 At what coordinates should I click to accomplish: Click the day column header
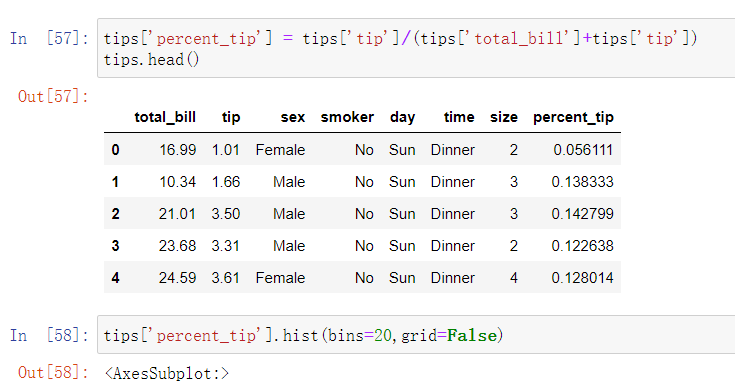(402, 117)
